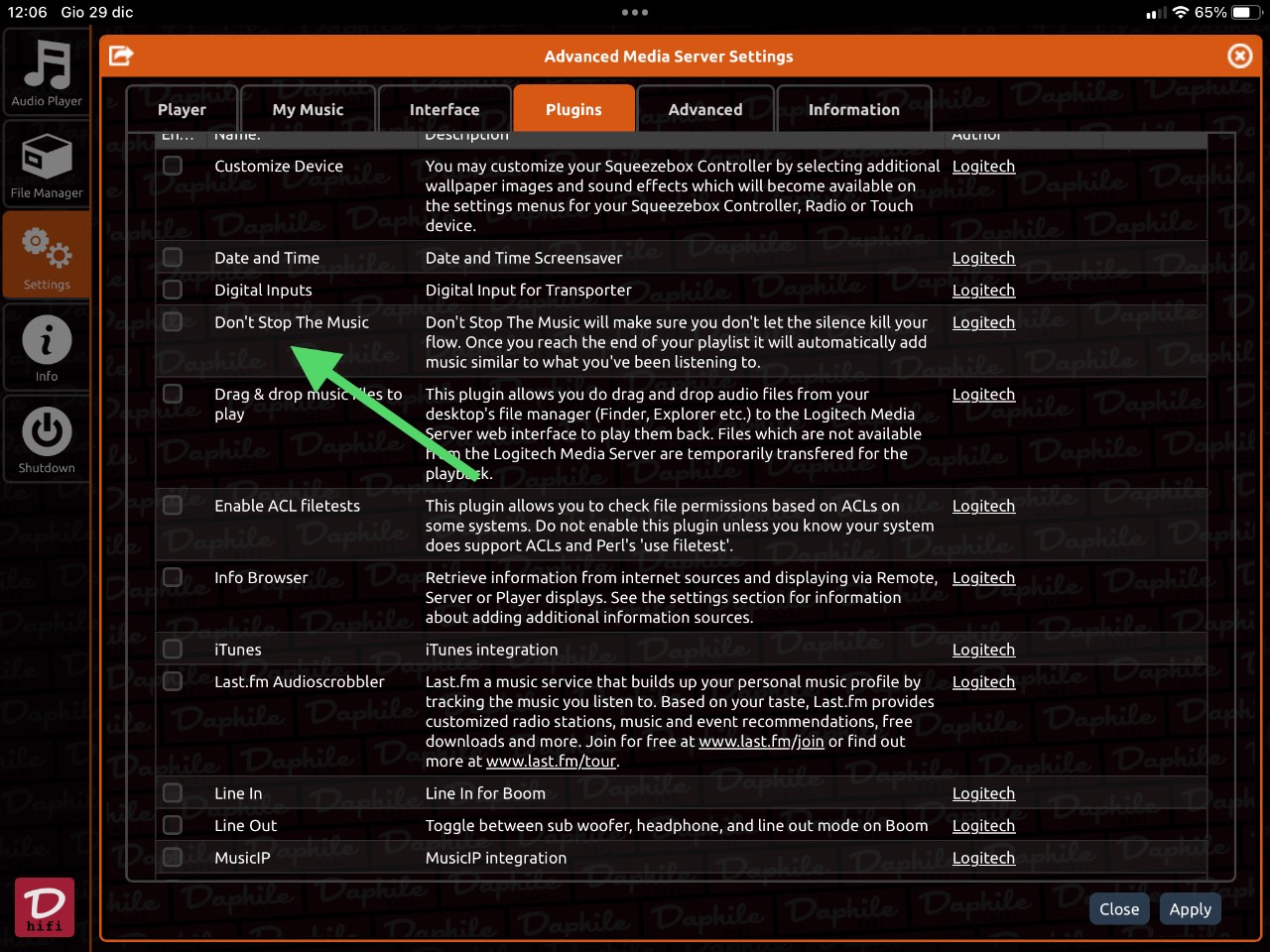Open Logitech link in Line Out row

coord(983,826)
